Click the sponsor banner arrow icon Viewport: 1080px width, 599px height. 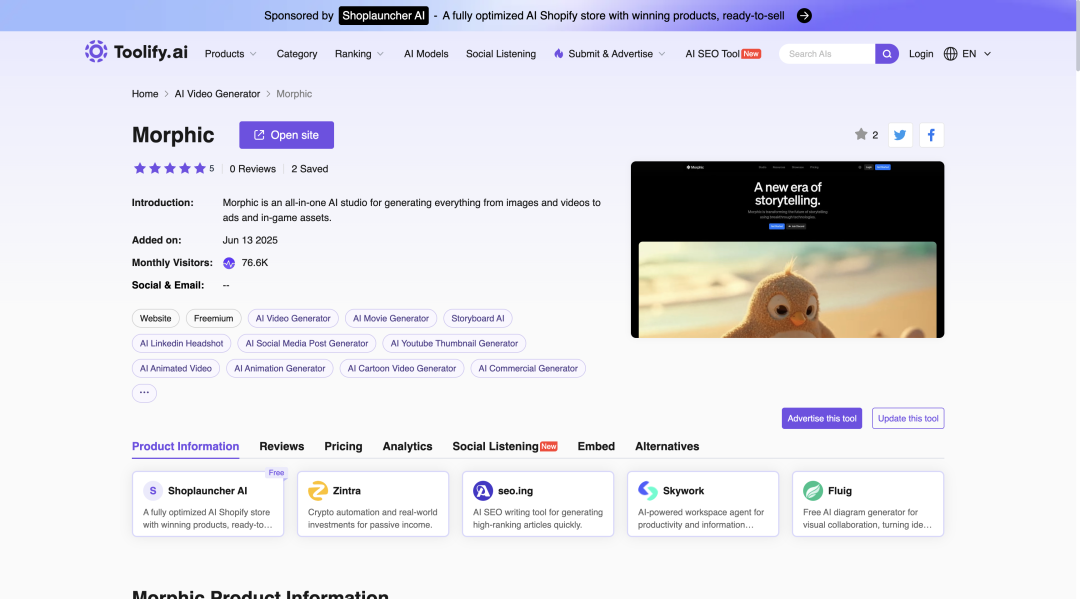tap(804, 16)
